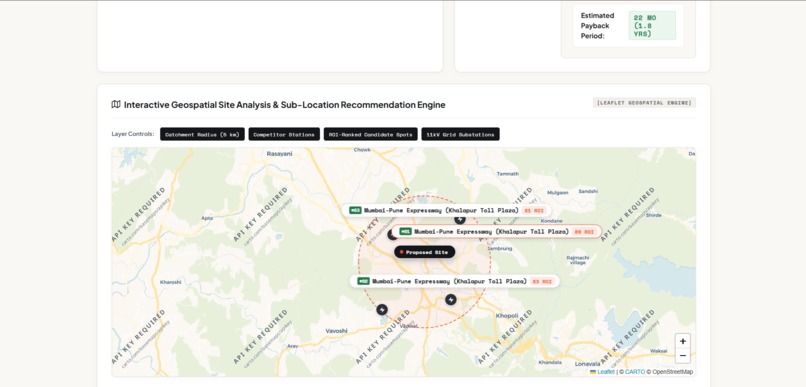
Task: Click the Tamnath place label on the map
Action: [507, 174]
